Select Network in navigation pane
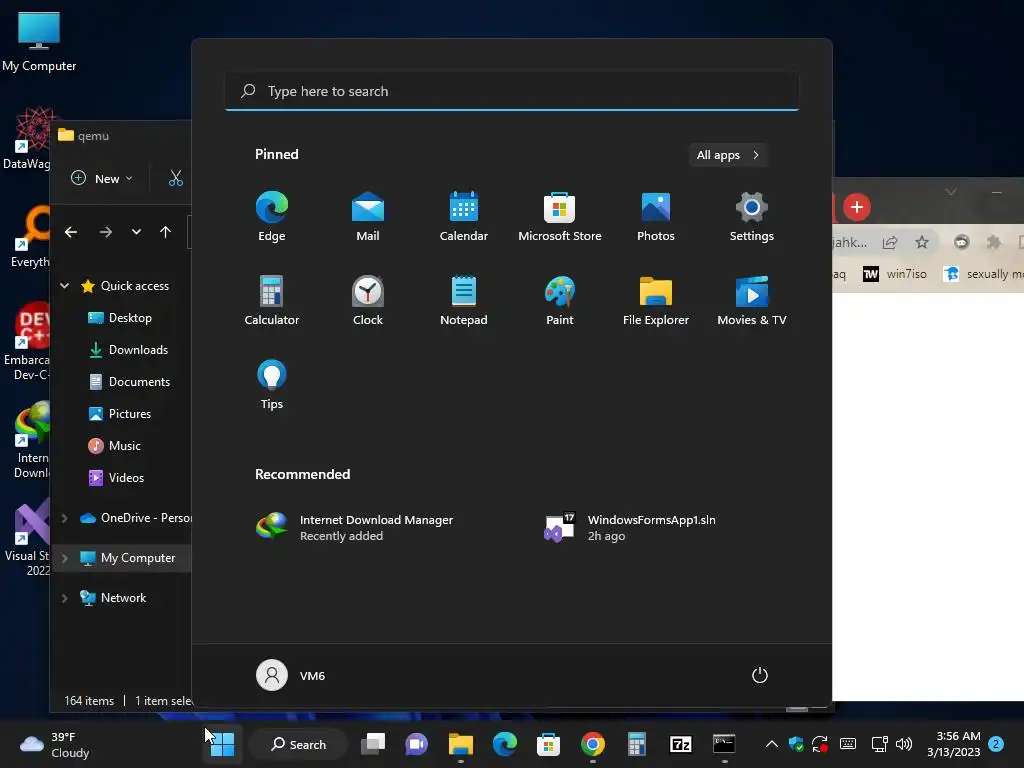Image resolution: width=1024 pixels, height=768 pixels. (x=113, y=598)
